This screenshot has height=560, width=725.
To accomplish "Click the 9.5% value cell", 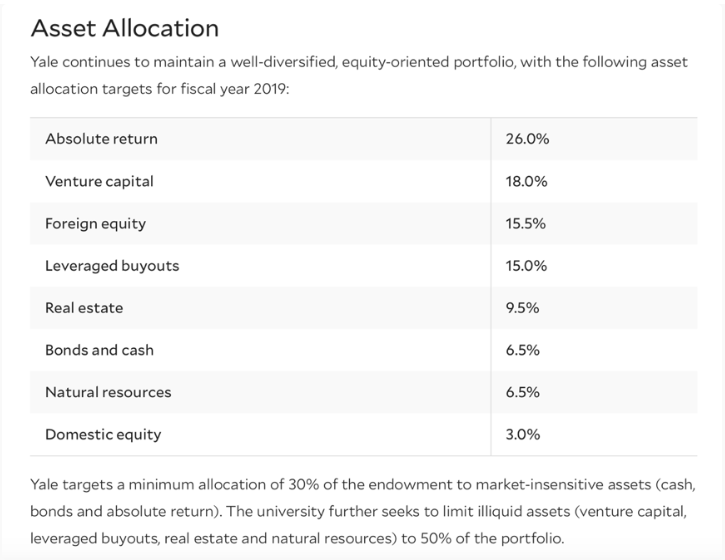I will tap(523, 308).
